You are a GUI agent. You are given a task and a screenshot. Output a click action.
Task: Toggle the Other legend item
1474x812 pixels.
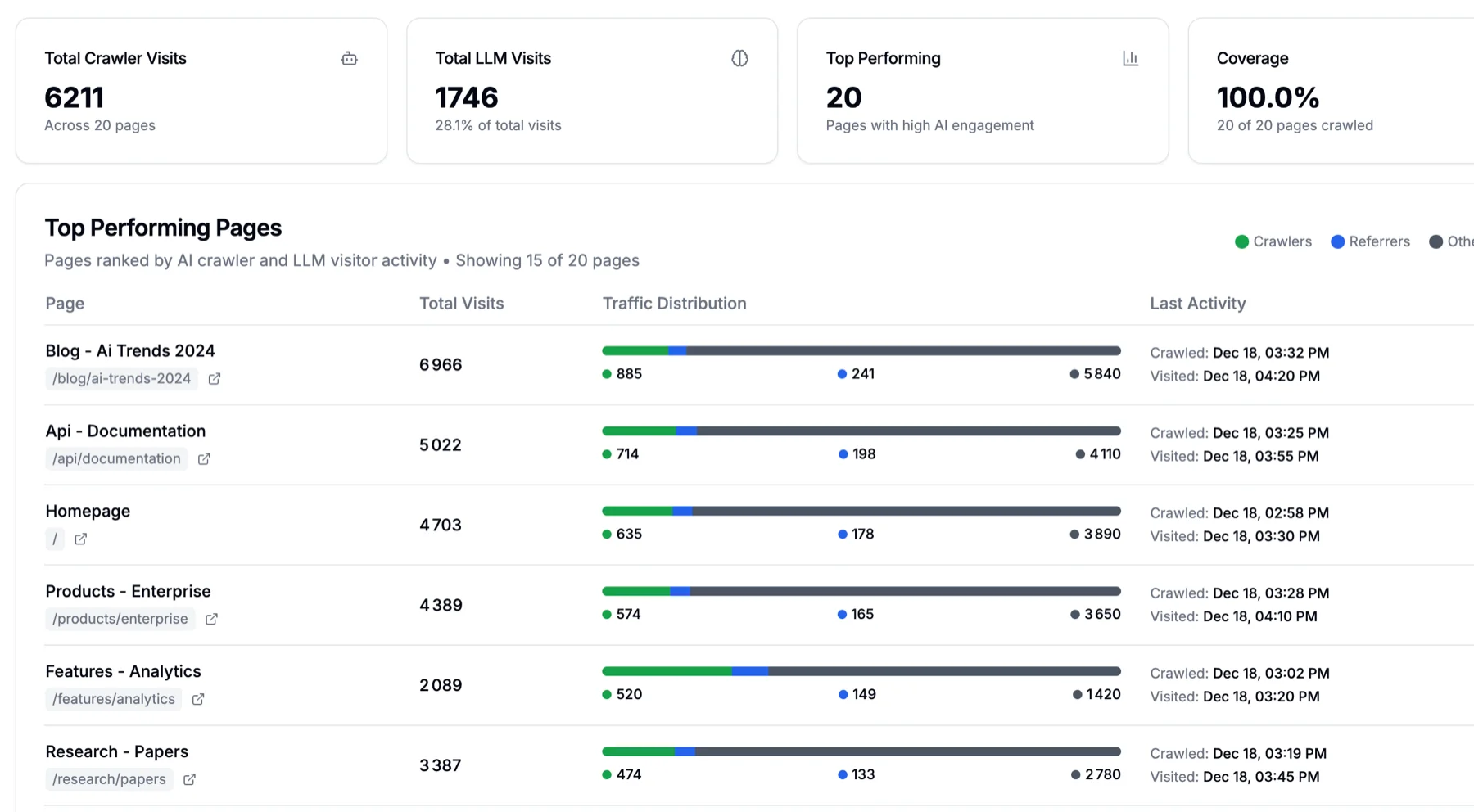click(1452, 241)
